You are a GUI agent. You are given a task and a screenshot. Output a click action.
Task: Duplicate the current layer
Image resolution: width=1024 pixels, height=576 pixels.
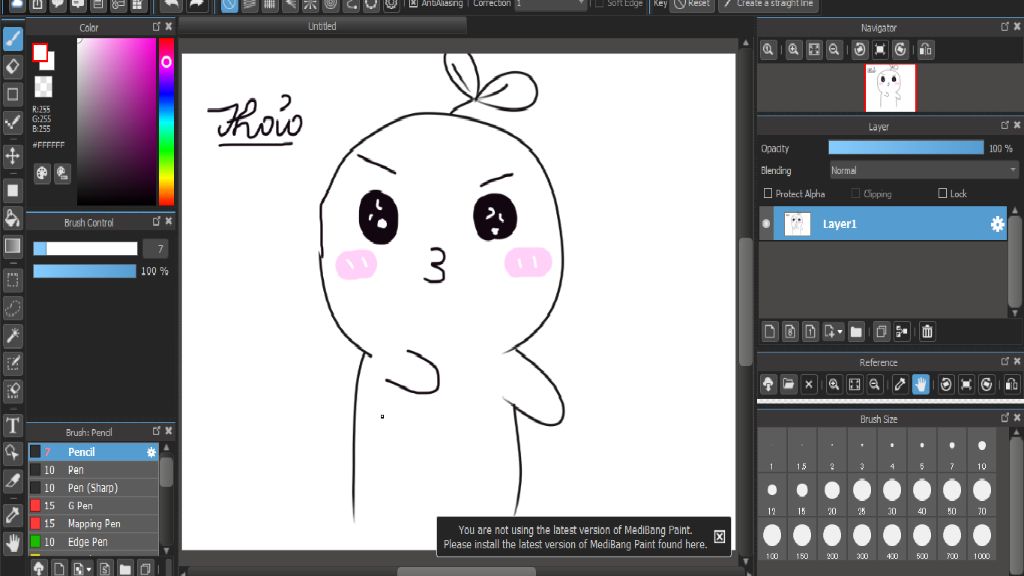(881, 332)
